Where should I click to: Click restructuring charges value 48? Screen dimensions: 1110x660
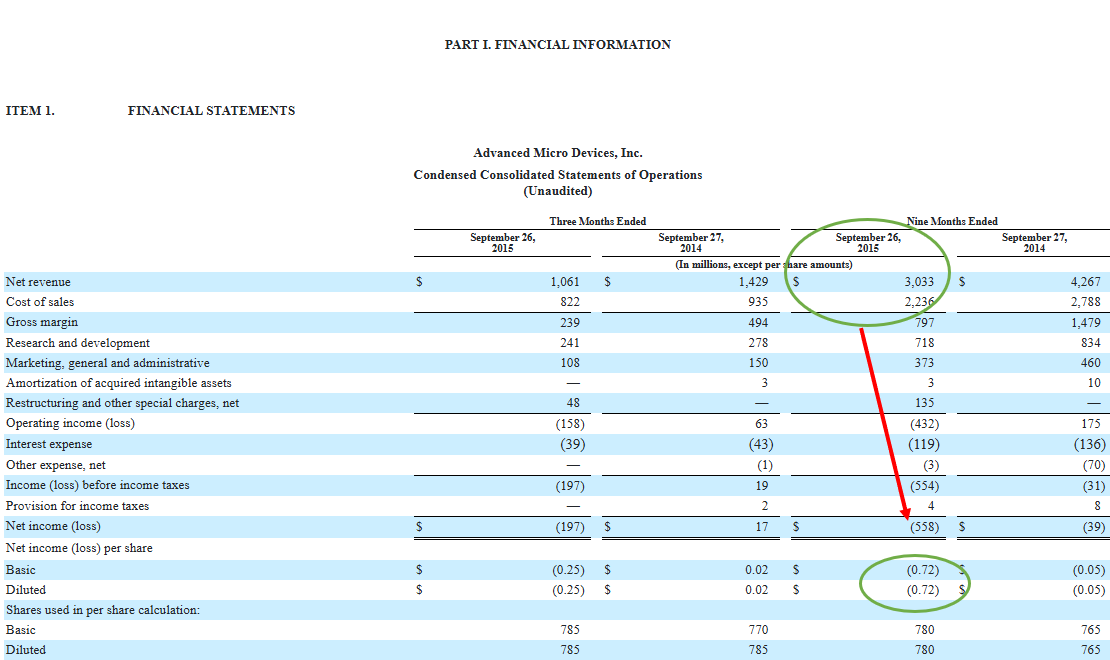pyautogui.click(x=573, y=403)
